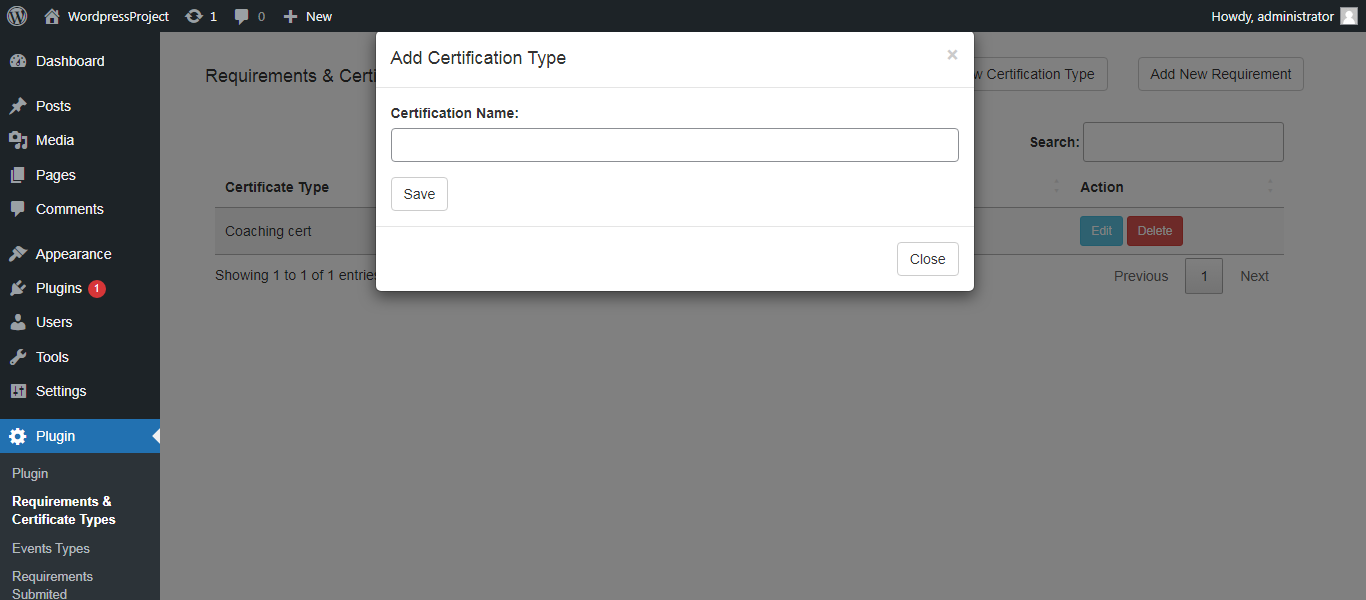Sort the Certificate Type column

(x=277, y=187)
